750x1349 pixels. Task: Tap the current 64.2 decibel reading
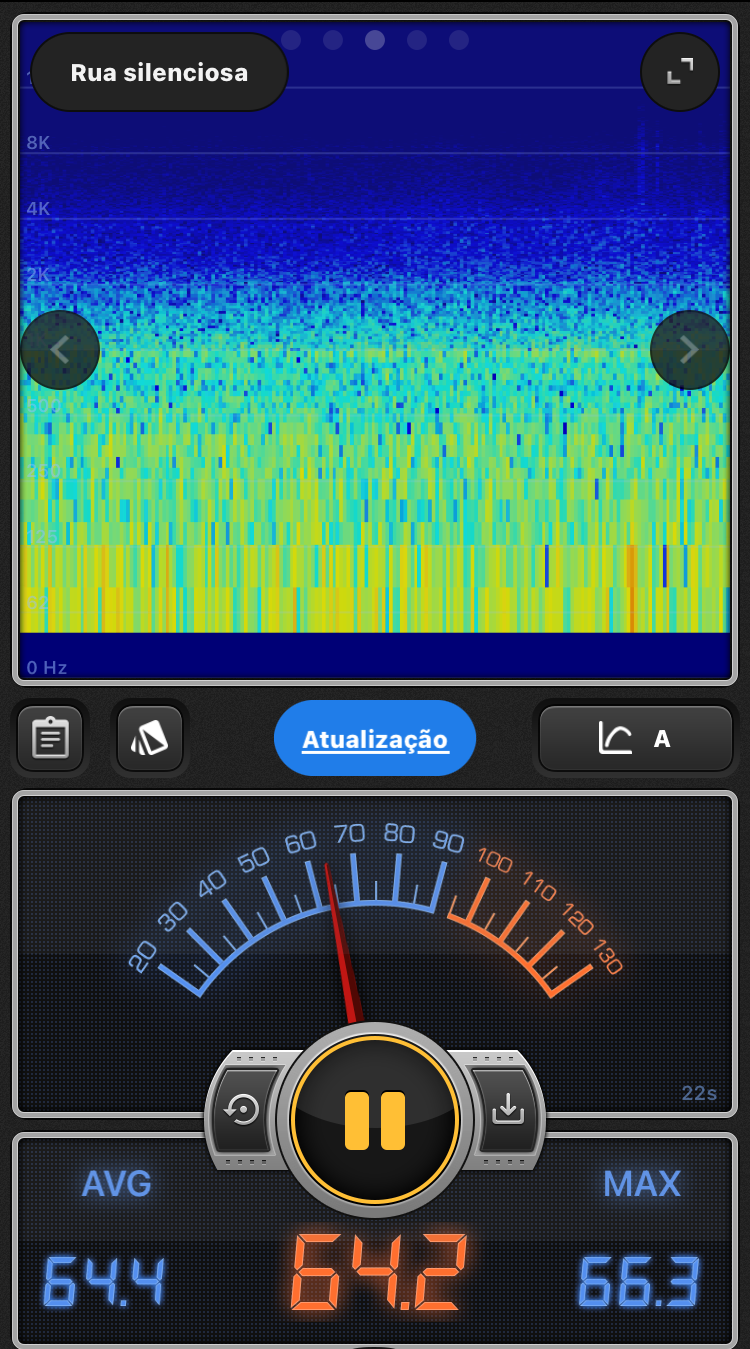(378, 1274)
